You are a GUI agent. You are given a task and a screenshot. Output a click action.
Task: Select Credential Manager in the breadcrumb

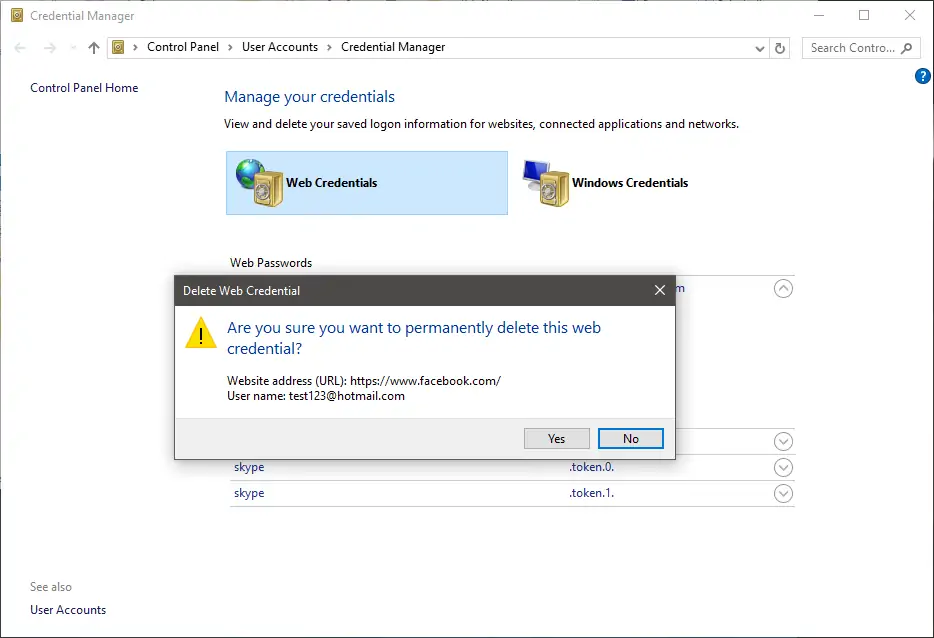(x=393, y=47)
